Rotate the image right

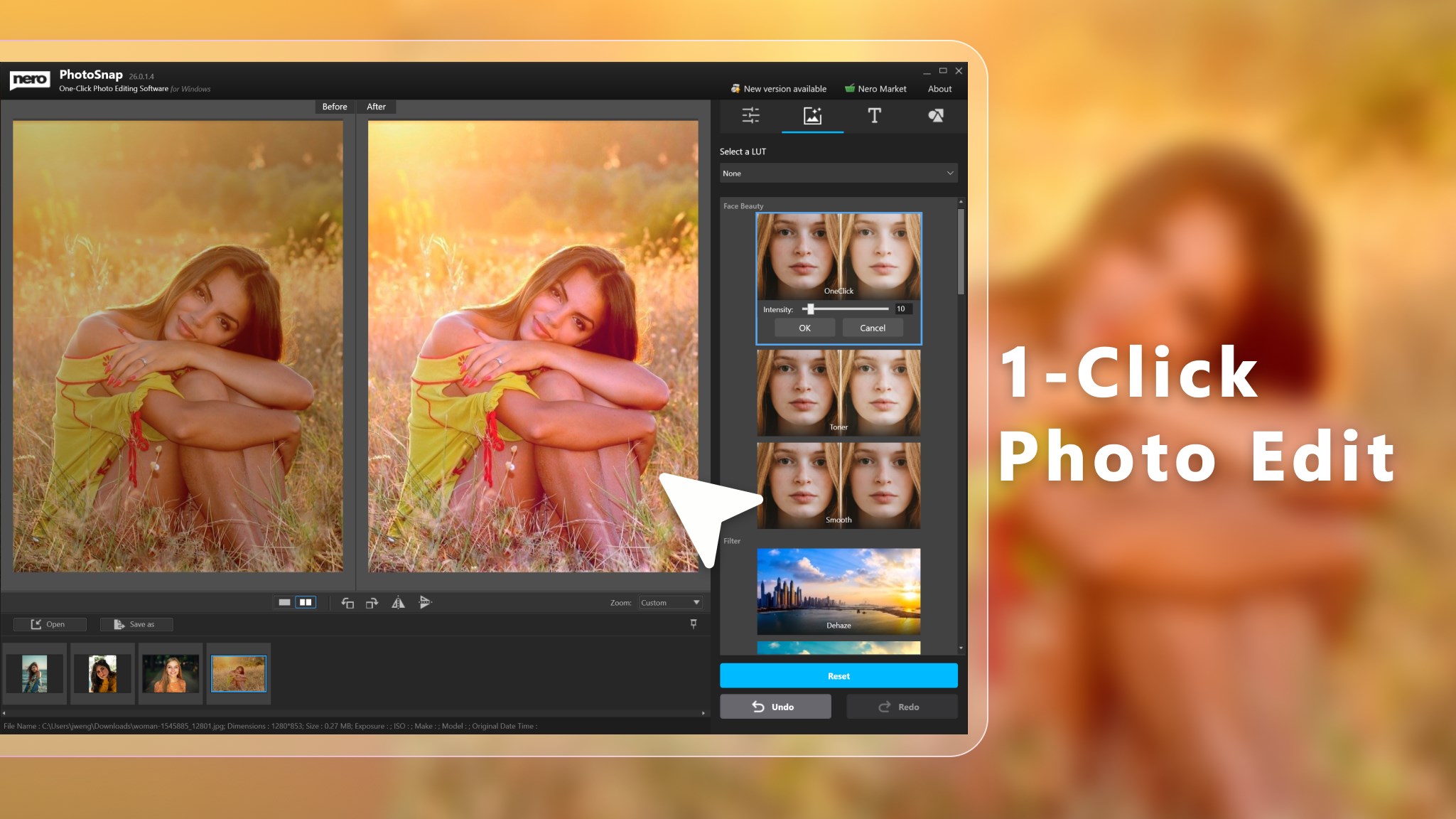pos(372,603)
